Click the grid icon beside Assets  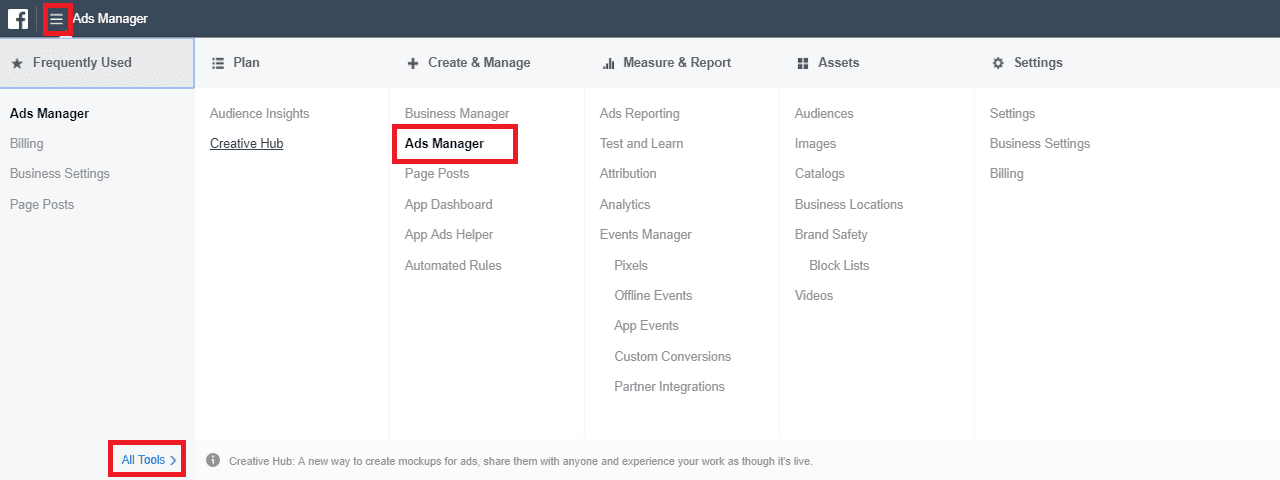(803, 63)
